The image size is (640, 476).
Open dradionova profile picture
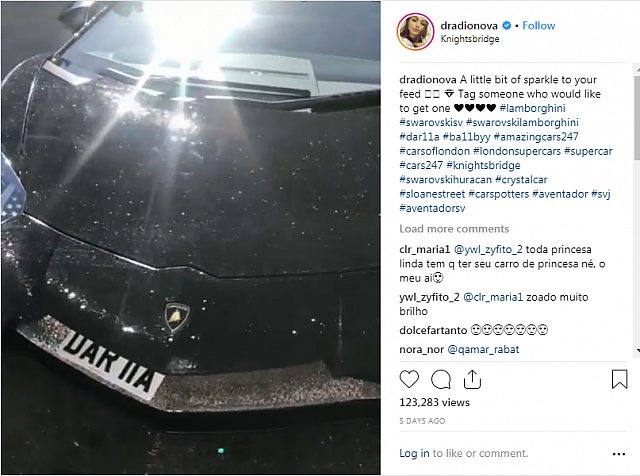[416, 31]
